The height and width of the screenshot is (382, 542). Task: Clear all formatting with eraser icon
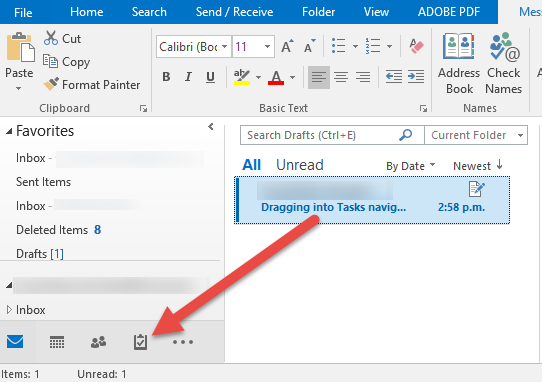(x=416, y=46)
